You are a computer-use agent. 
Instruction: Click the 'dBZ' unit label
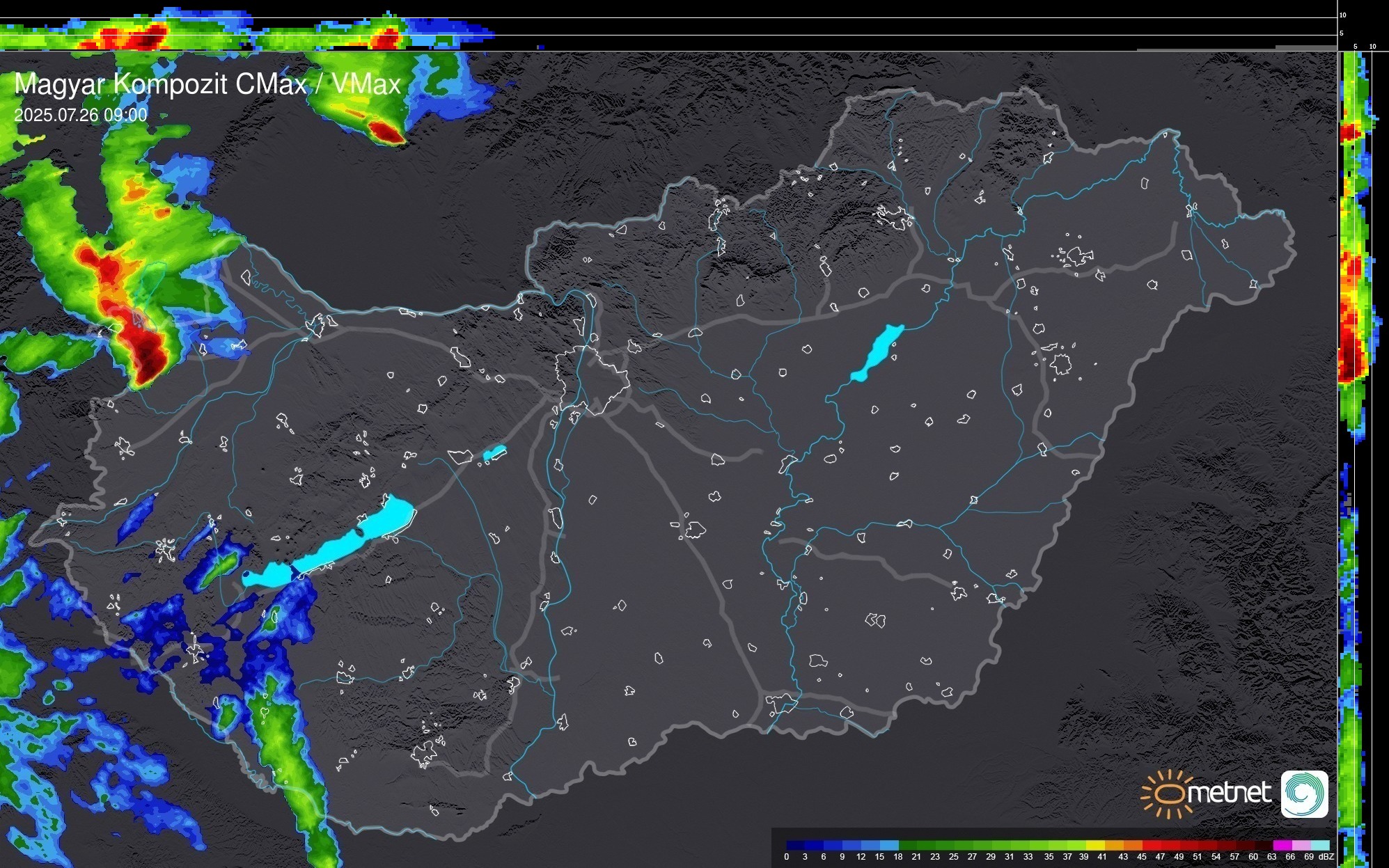tap(1326, 857)
